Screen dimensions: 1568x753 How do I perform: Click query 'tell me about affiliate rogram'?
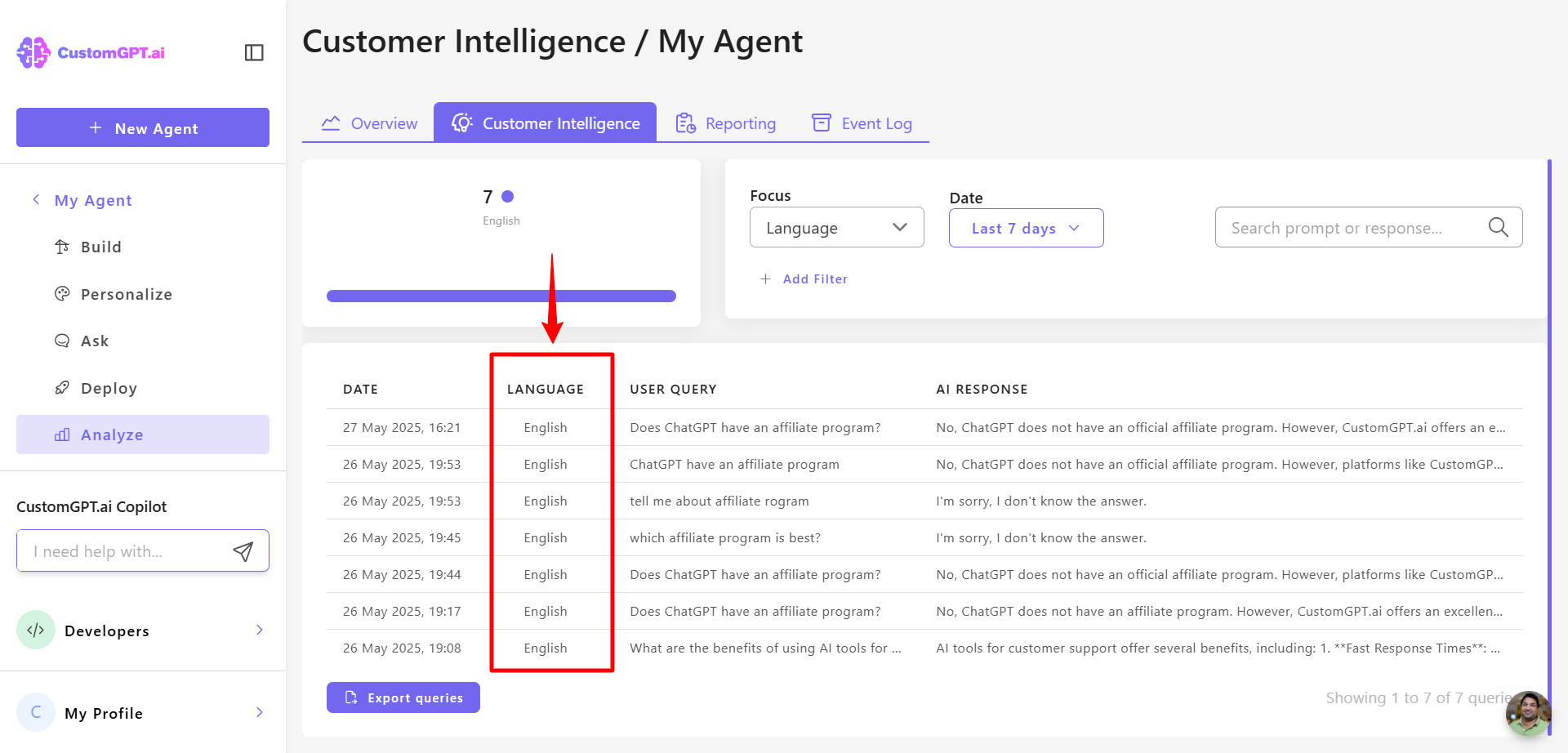pos(719,501)
